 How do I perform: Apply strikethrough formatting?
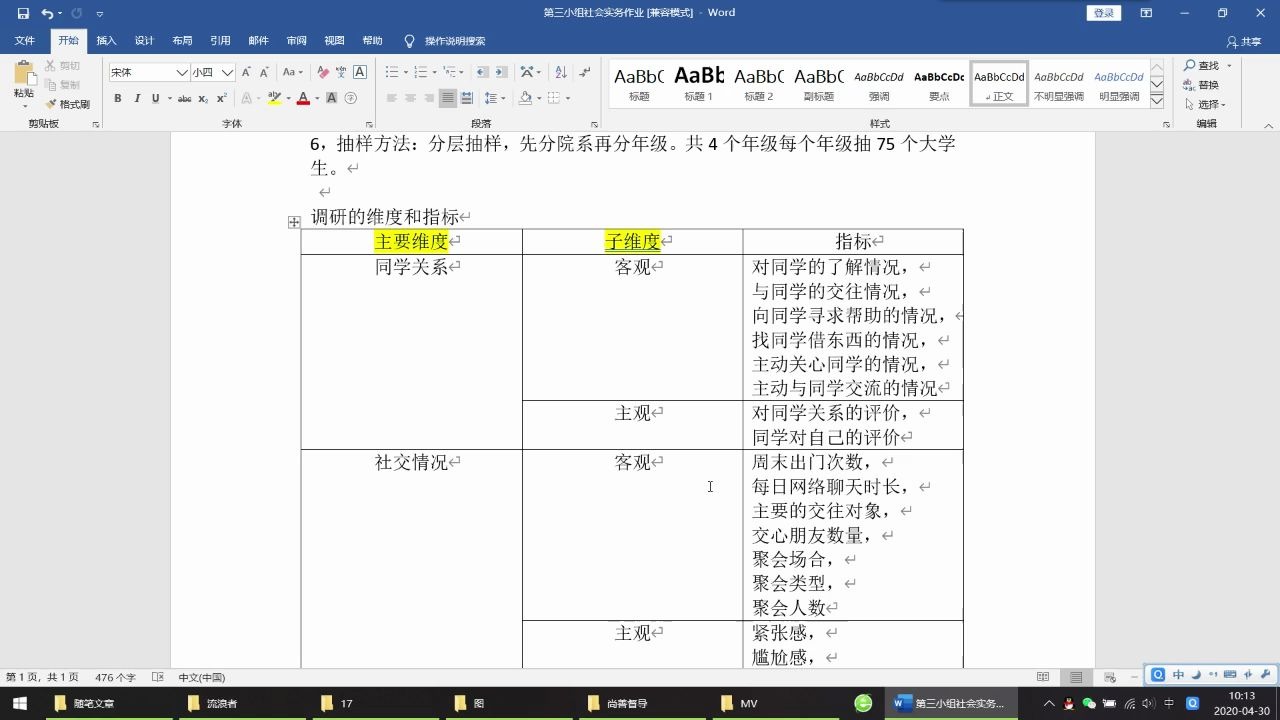tap(184, 98)
